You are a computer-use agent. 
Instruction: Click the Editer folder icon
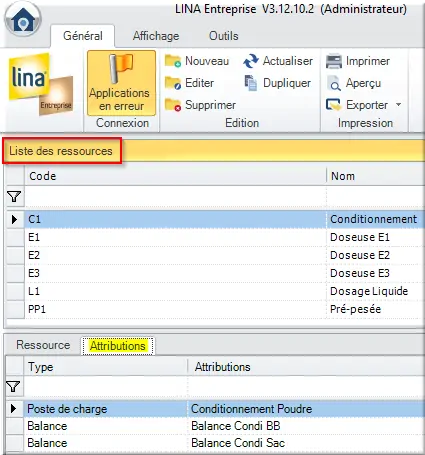[173, 83]
